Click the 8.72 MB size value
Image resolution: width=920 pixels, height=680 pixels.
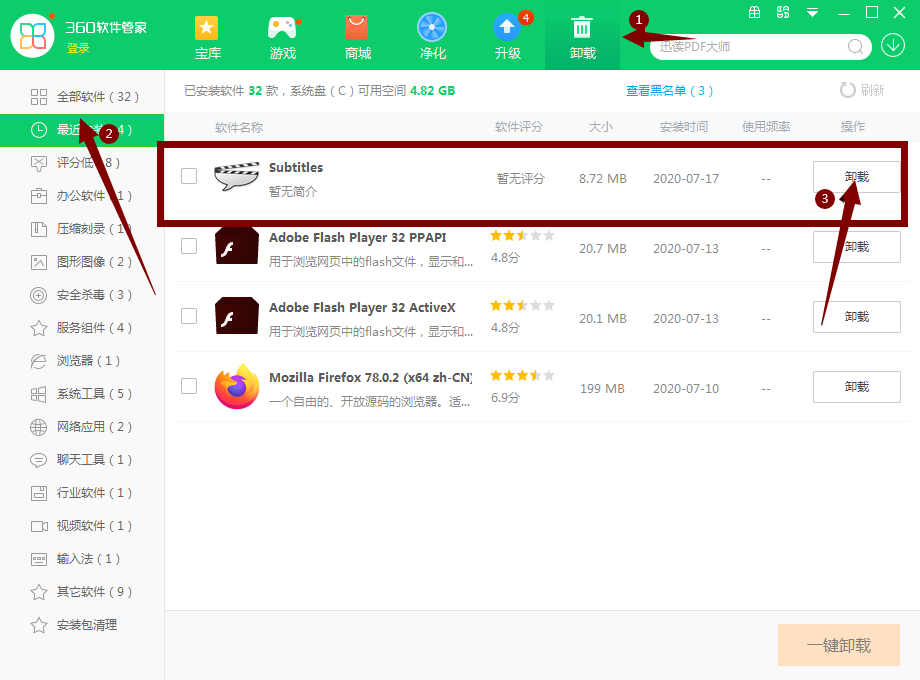tap(603, 178)
